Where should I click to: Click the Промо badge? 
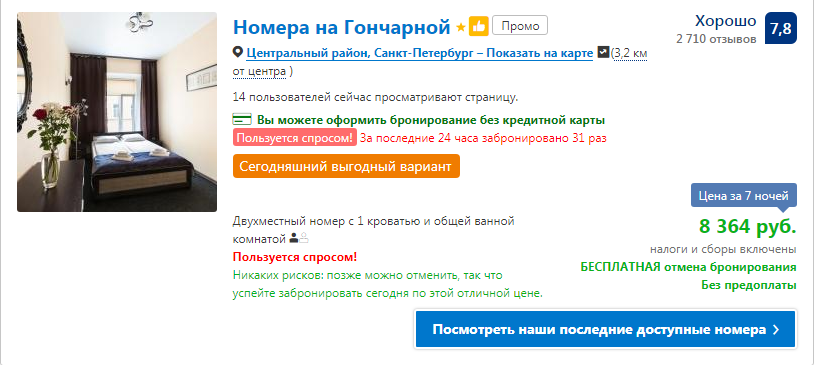pyautogui.click(x=520, y=25)
